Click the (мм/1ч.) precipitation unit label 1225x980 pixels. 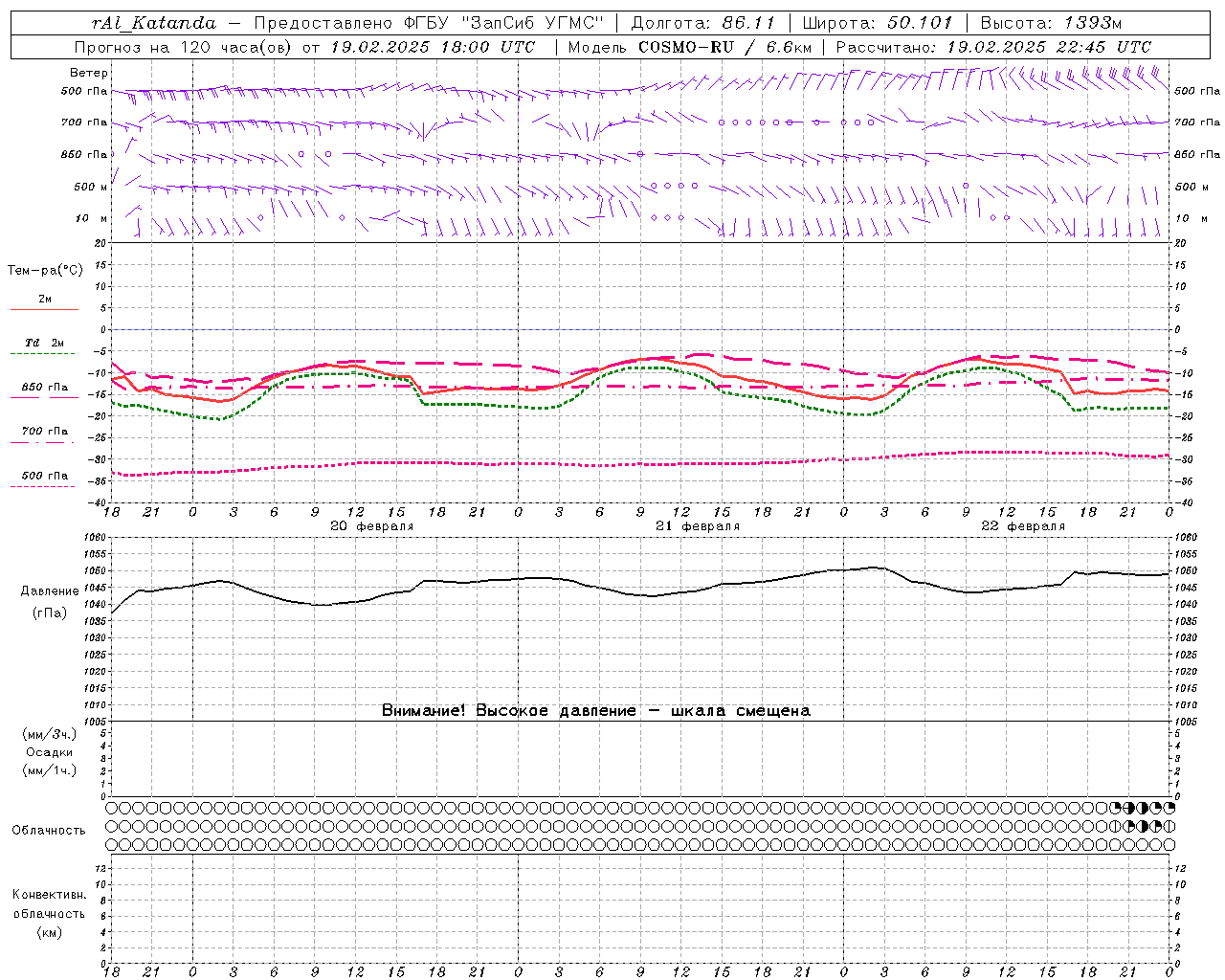coord(50,770)
